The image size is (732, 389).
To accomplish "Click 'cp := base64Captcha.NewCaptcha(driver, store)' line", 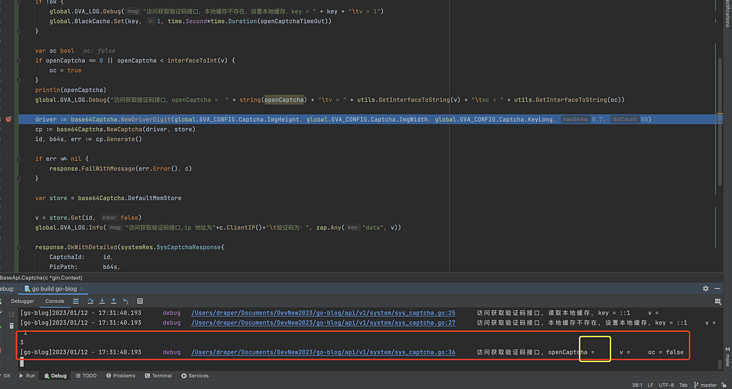I will [115, 129].
